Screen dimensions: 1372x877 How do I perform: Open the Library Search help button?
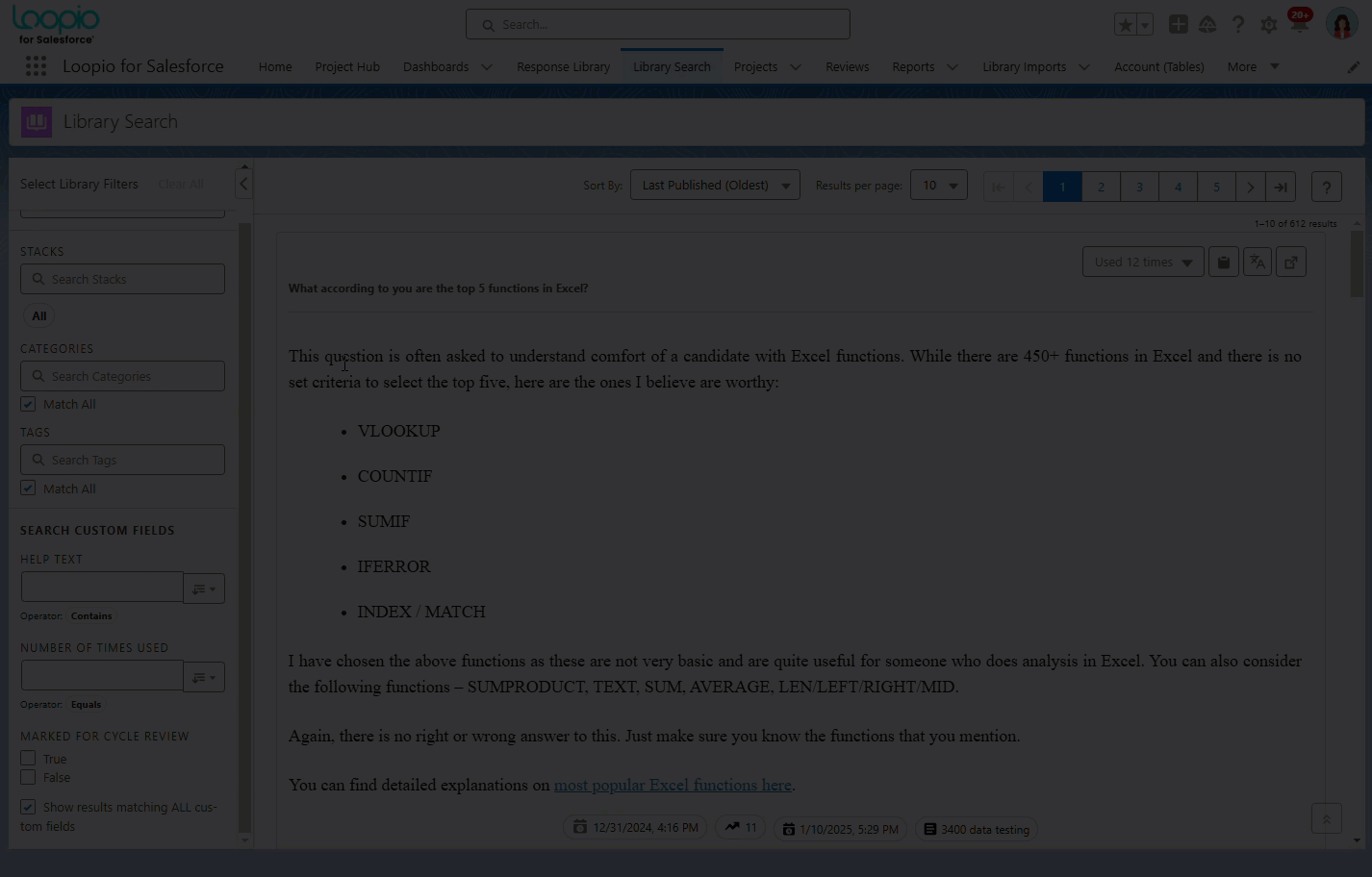1327,187
